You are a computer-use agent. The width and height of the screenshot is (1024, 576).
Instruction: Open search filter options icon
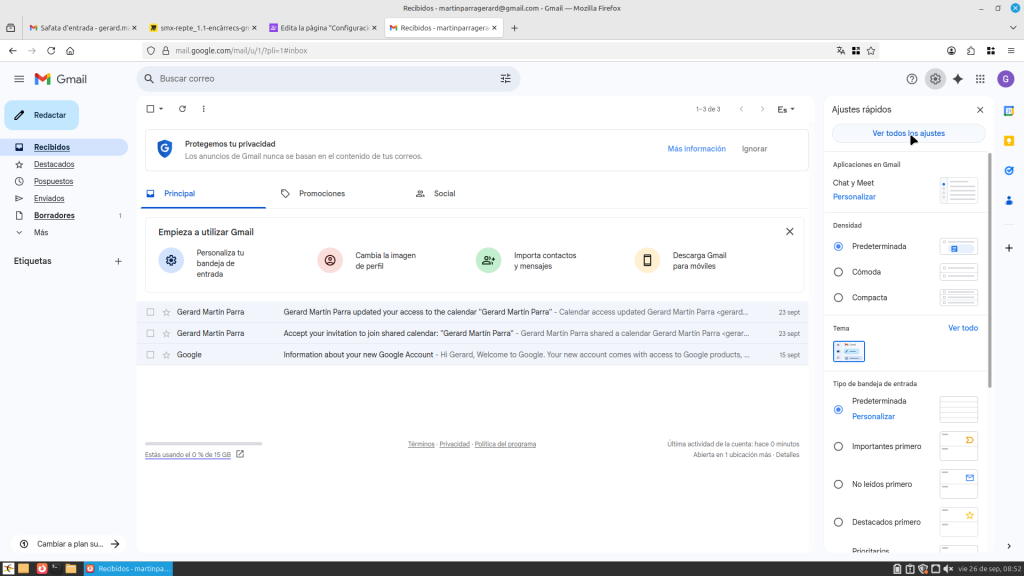[x=505, y=78]
